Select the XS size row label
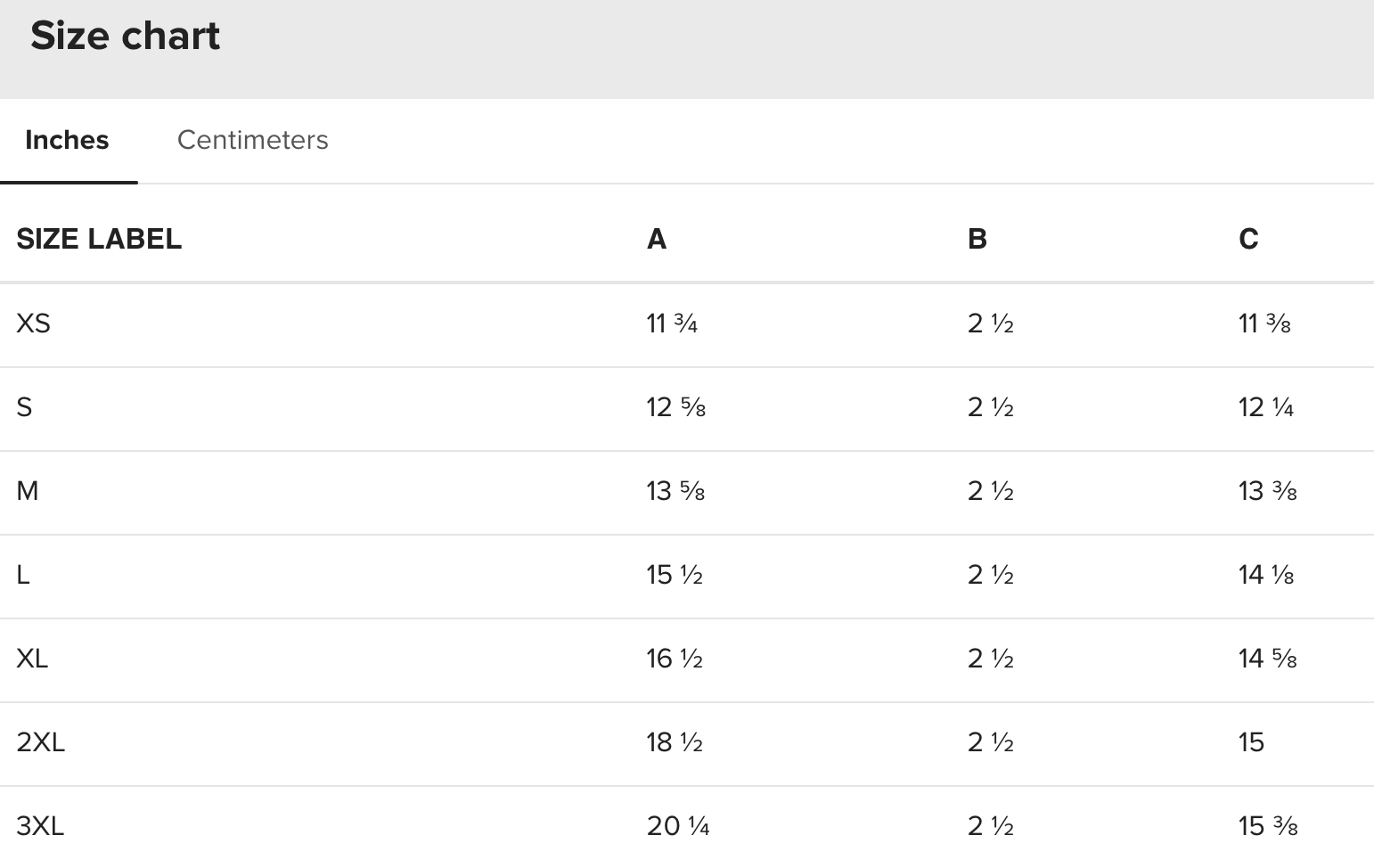The width and height of the screenshot is (1374, 868). pos(34,323)
